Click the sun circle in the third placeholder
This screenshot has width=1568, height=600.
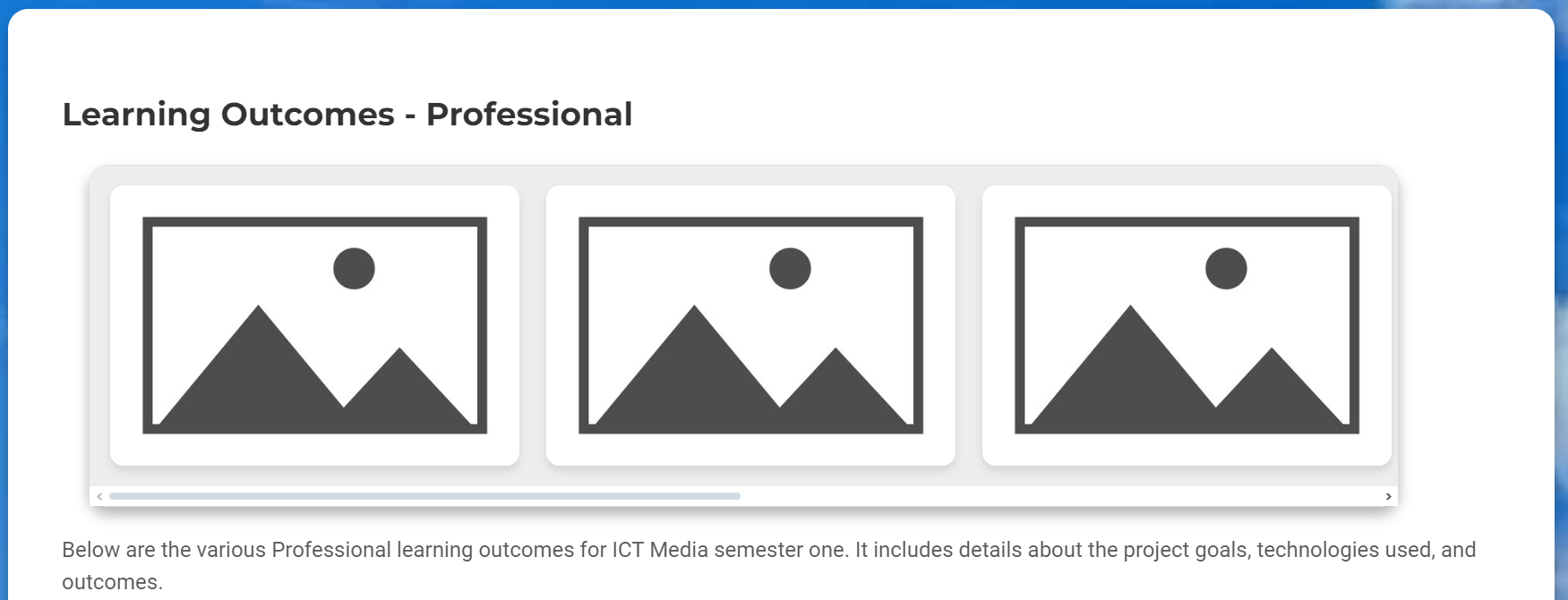pos(1226,269)
